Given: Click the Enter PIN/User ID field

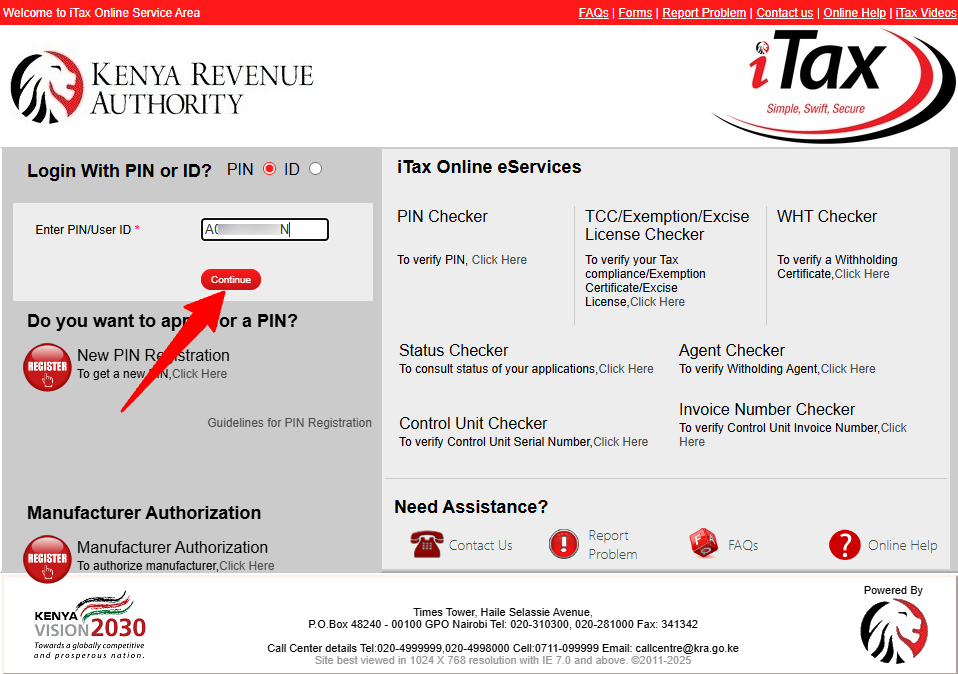Looking at the screenshot, I should point(264,229).
